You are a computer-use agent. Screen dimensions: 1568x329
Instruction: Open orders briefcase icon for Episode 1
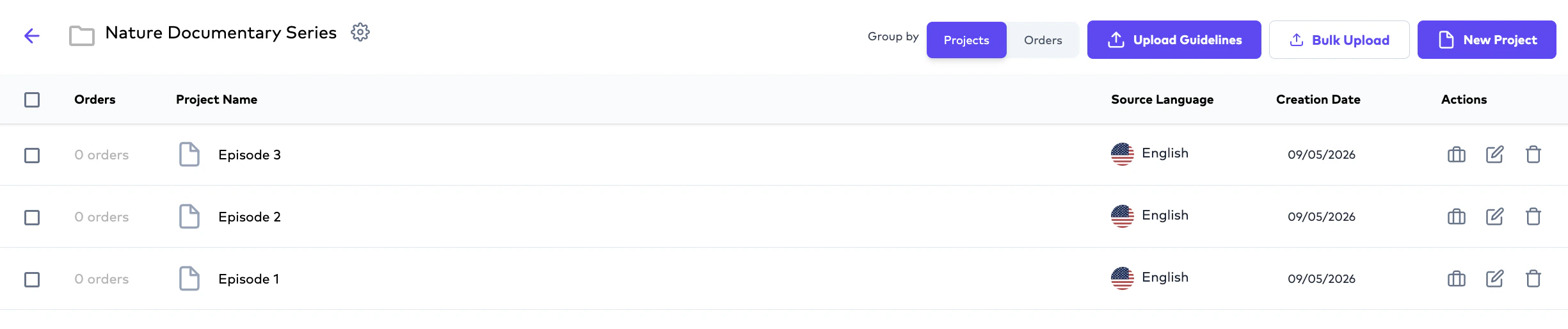1457,279
